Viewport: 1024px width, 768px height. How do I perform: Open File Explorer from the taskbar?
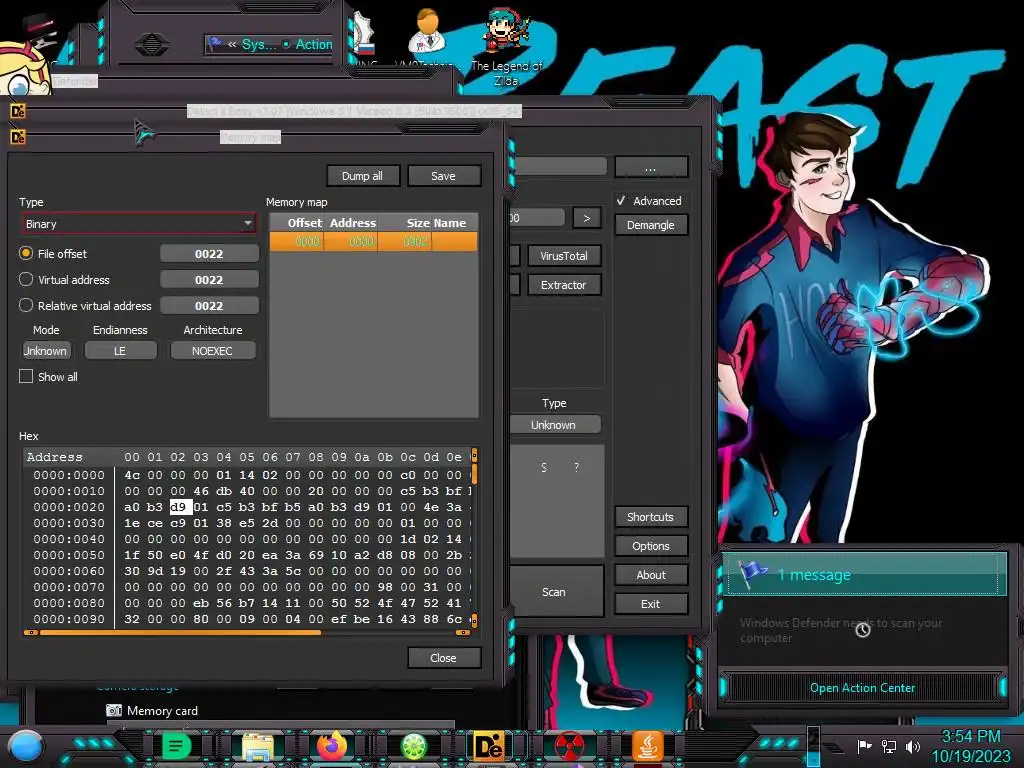point(258,746)
